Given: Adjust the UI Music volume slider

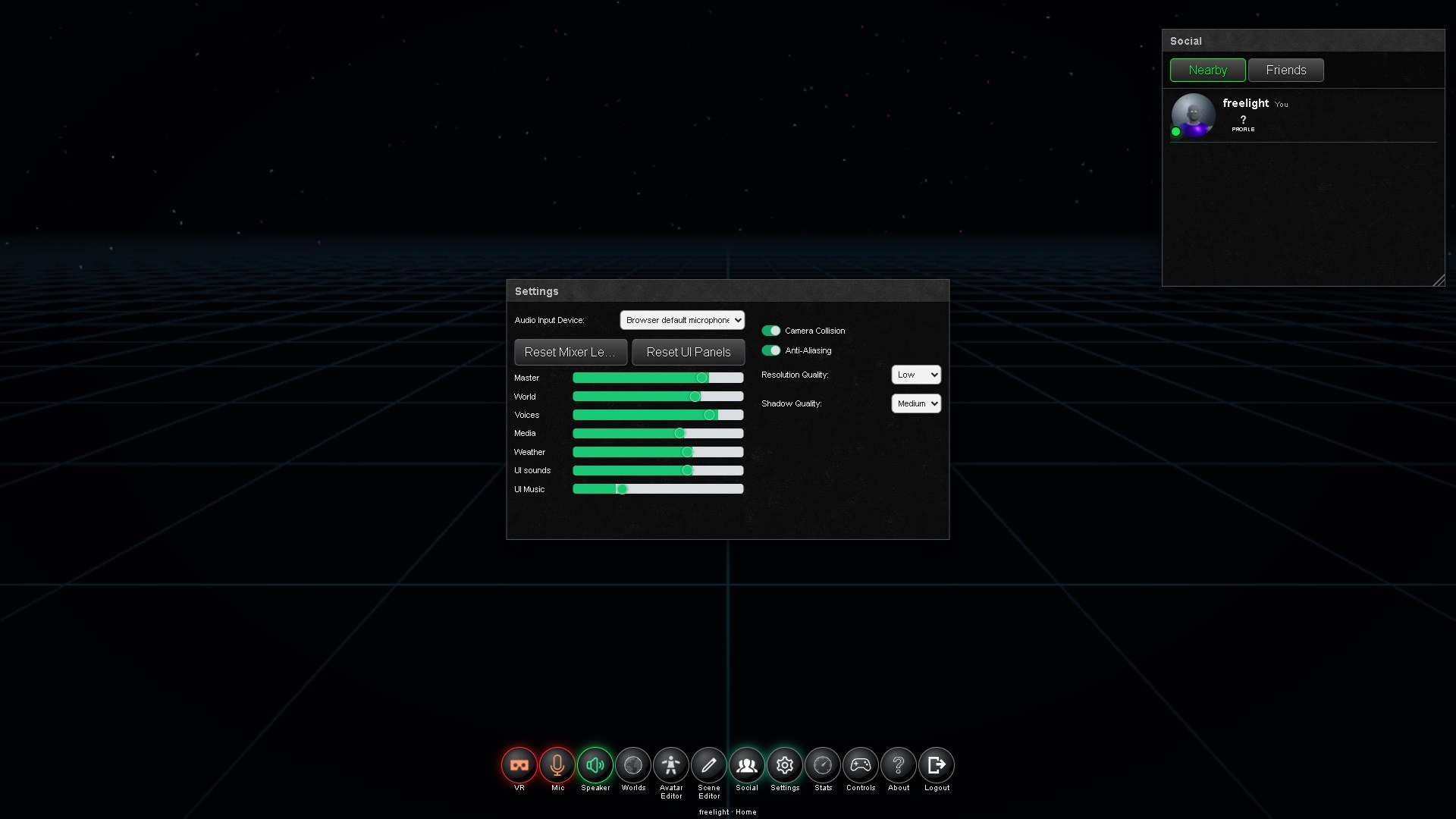Looking at the screenshot, I should 658,489.
